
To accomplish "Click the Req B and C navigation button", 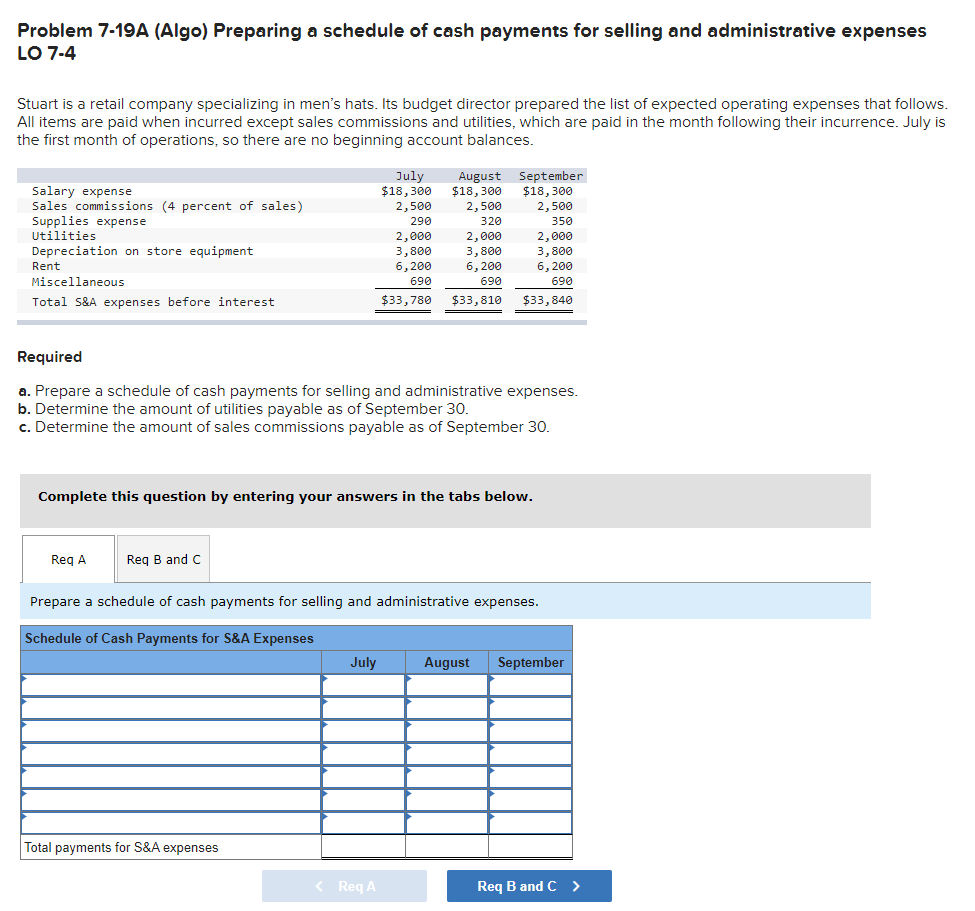I will point(529,885).
